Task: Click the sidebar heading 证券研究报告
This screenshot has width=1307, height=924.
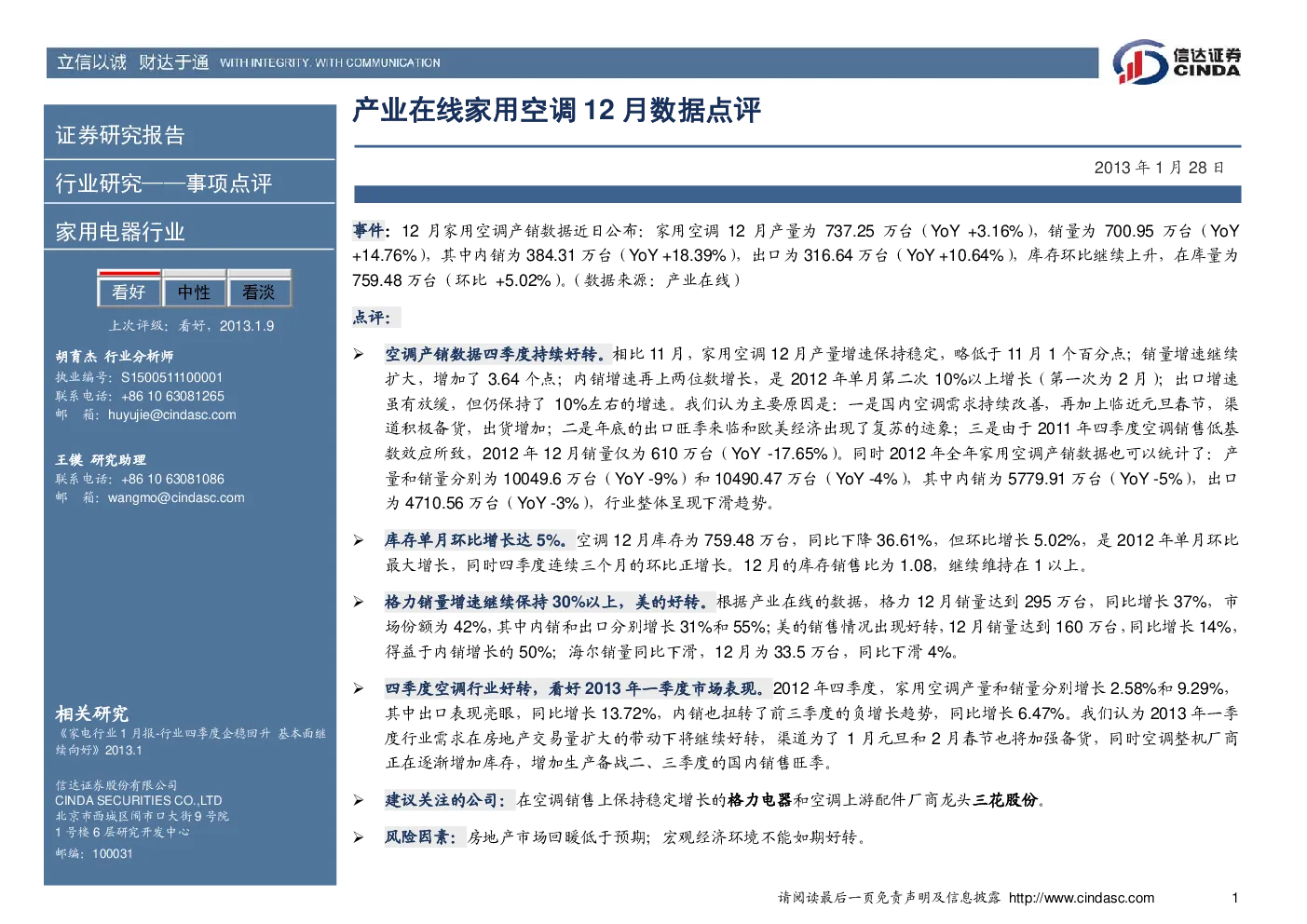Action: tap(120, 135)
